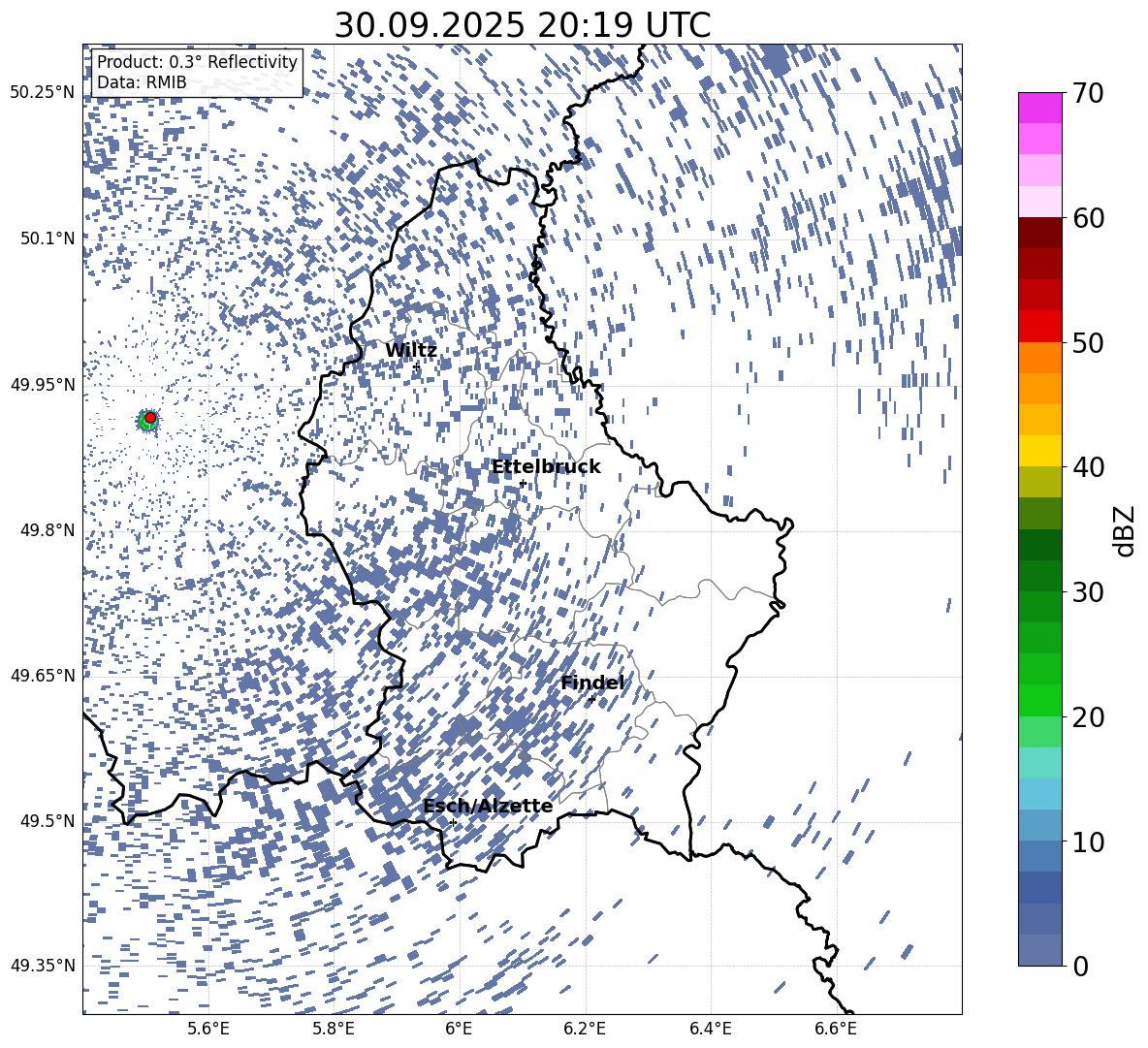This screenshot has width=1148, height=1048.
Task: Click the Findel city label
Action: [592, 683]
